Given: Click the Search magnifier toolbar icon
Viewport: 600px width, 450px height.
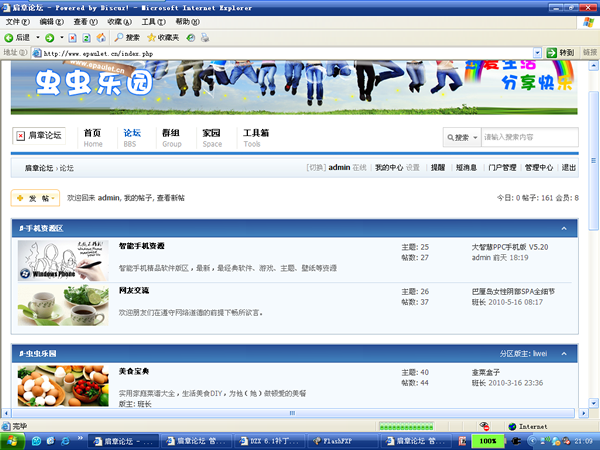Looking at the screenshot, I should pyautogui.click(x=119, y=38).
